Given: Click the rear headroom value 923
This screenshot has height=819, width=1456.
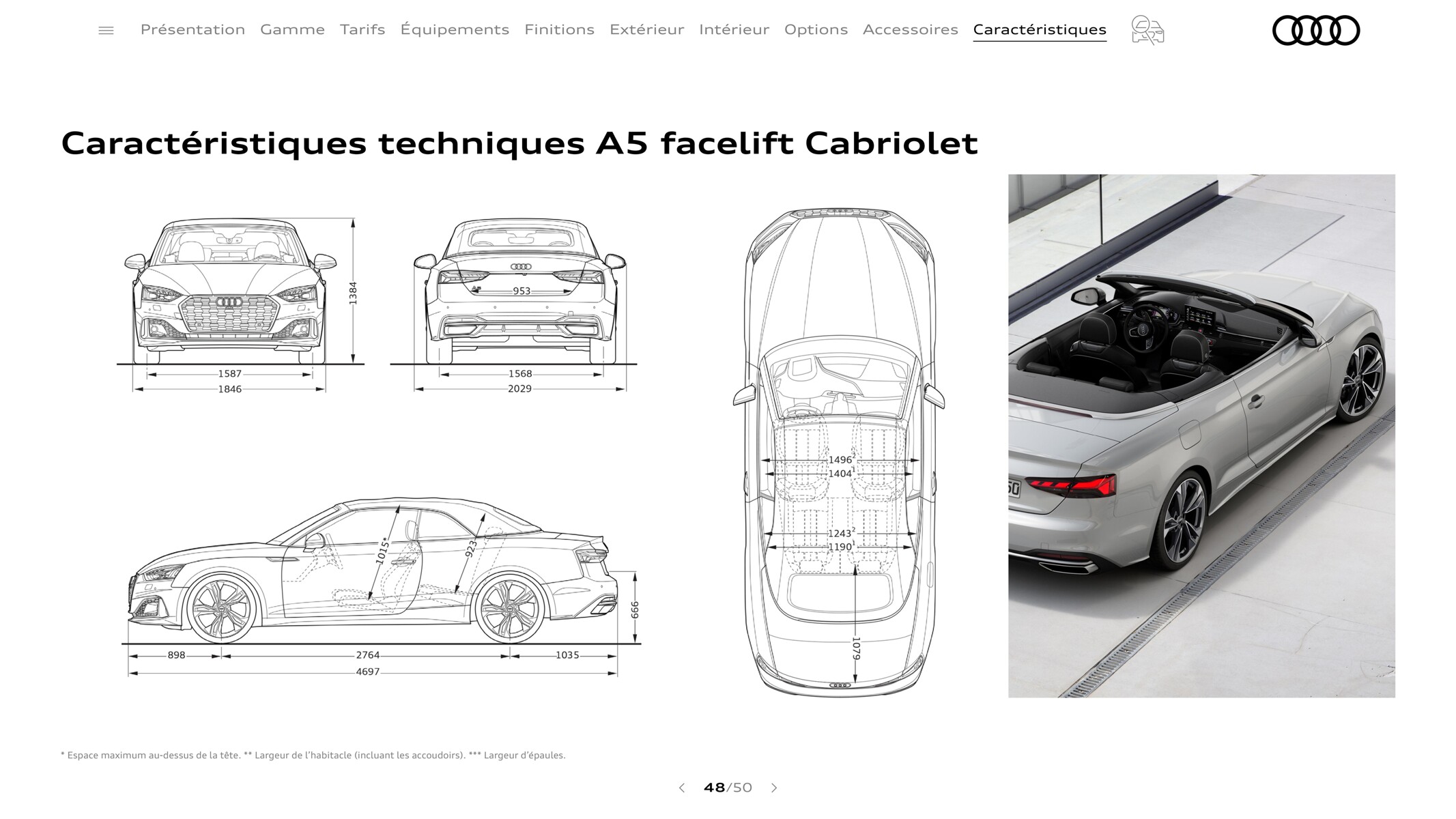Looking at the screenshot, I should click(471, 548).
